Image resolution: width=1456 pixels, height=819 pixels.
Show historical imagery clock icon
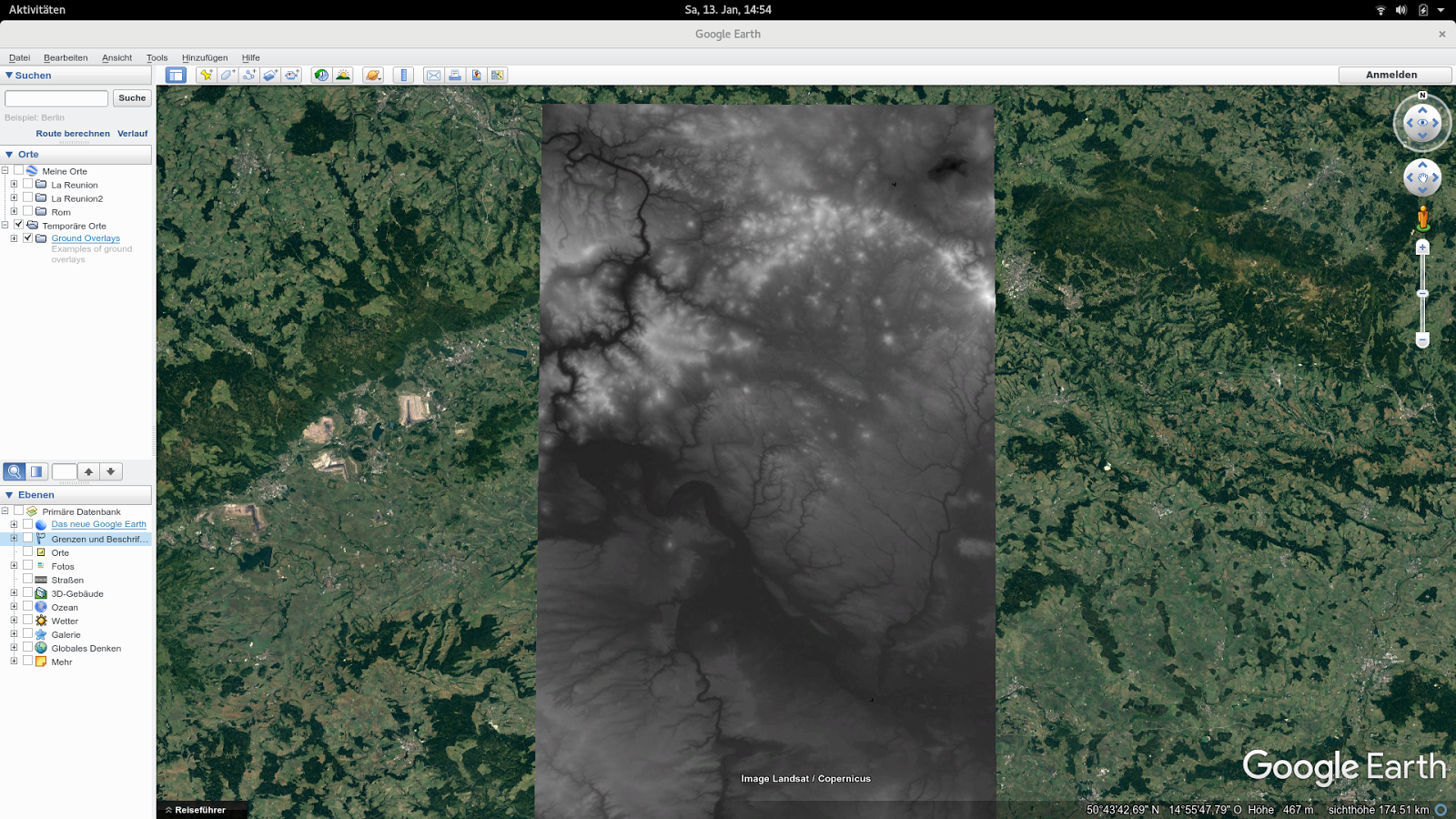pyautogui.click(x=321, y=75)
